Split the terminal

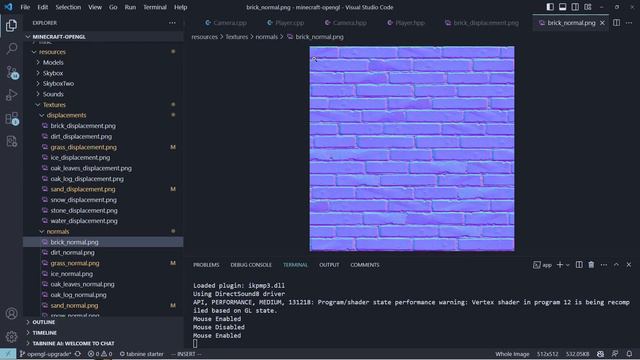pos(579,265)
